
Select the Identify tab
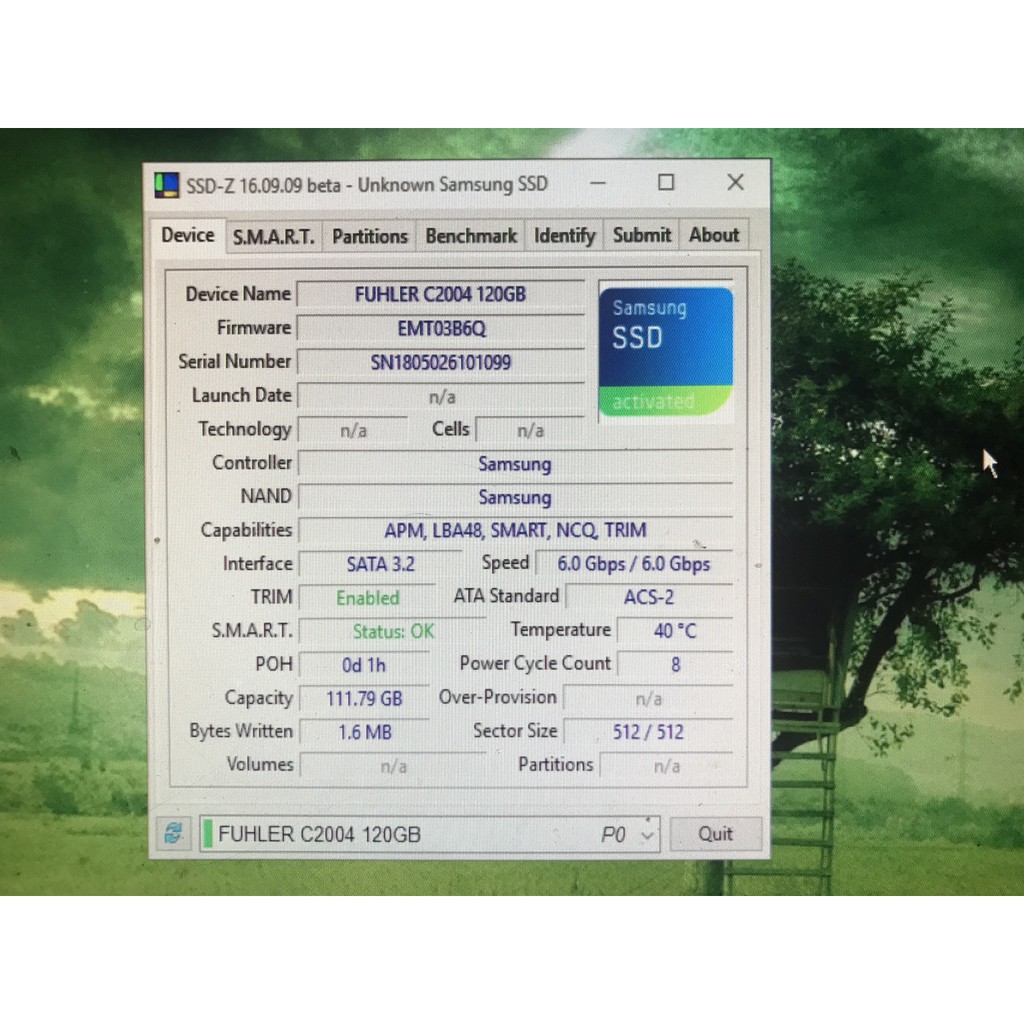pyautogui.click(x=564, y=236)
